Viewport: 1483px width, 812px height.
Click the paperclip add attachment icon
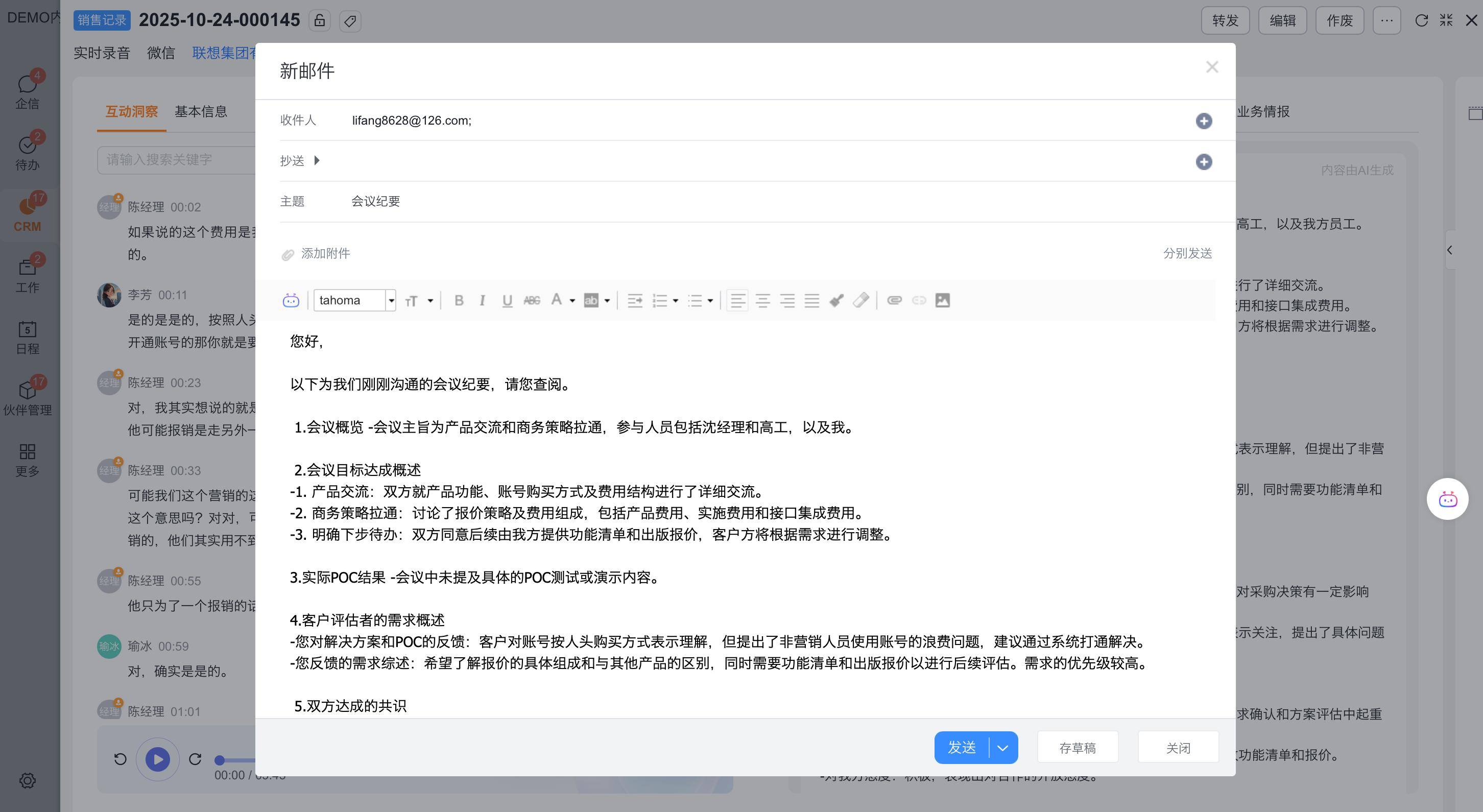288,254
